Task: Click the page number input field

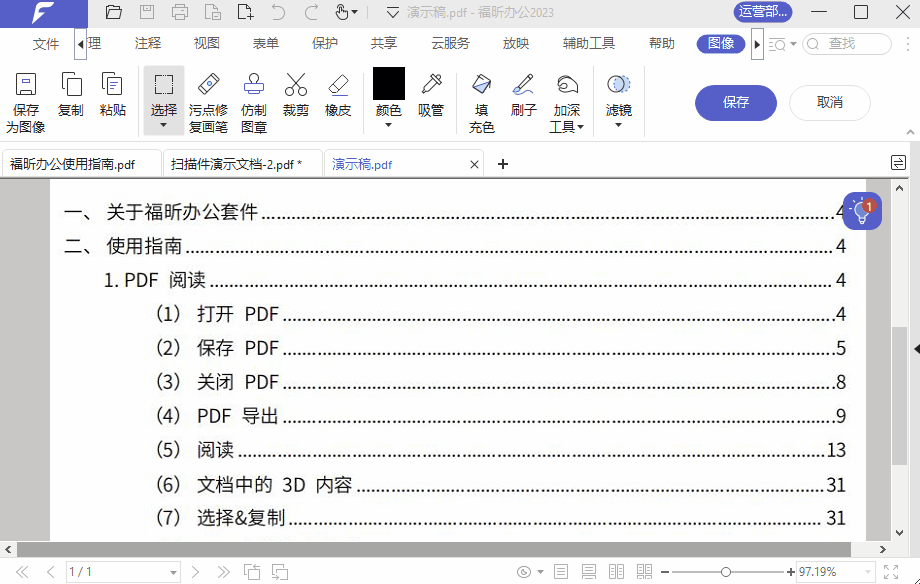Action: (110, 571)
